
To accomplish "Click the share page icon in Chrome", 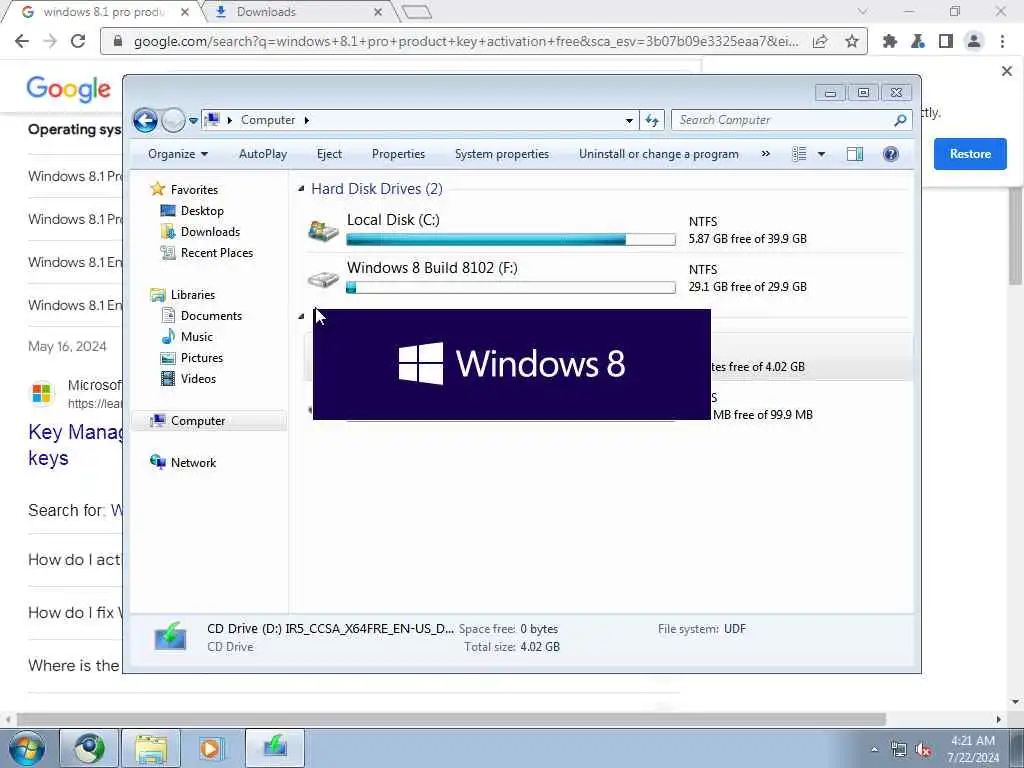I will pos(820,41).
